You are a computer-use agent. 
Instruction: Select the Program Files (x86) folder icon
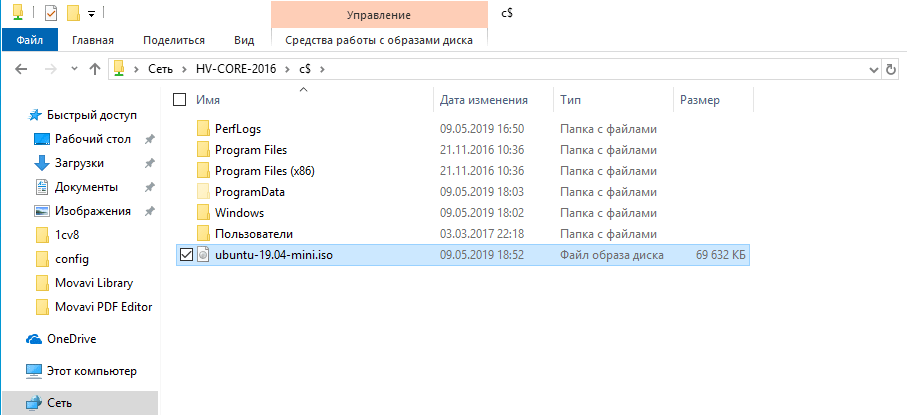202,170
